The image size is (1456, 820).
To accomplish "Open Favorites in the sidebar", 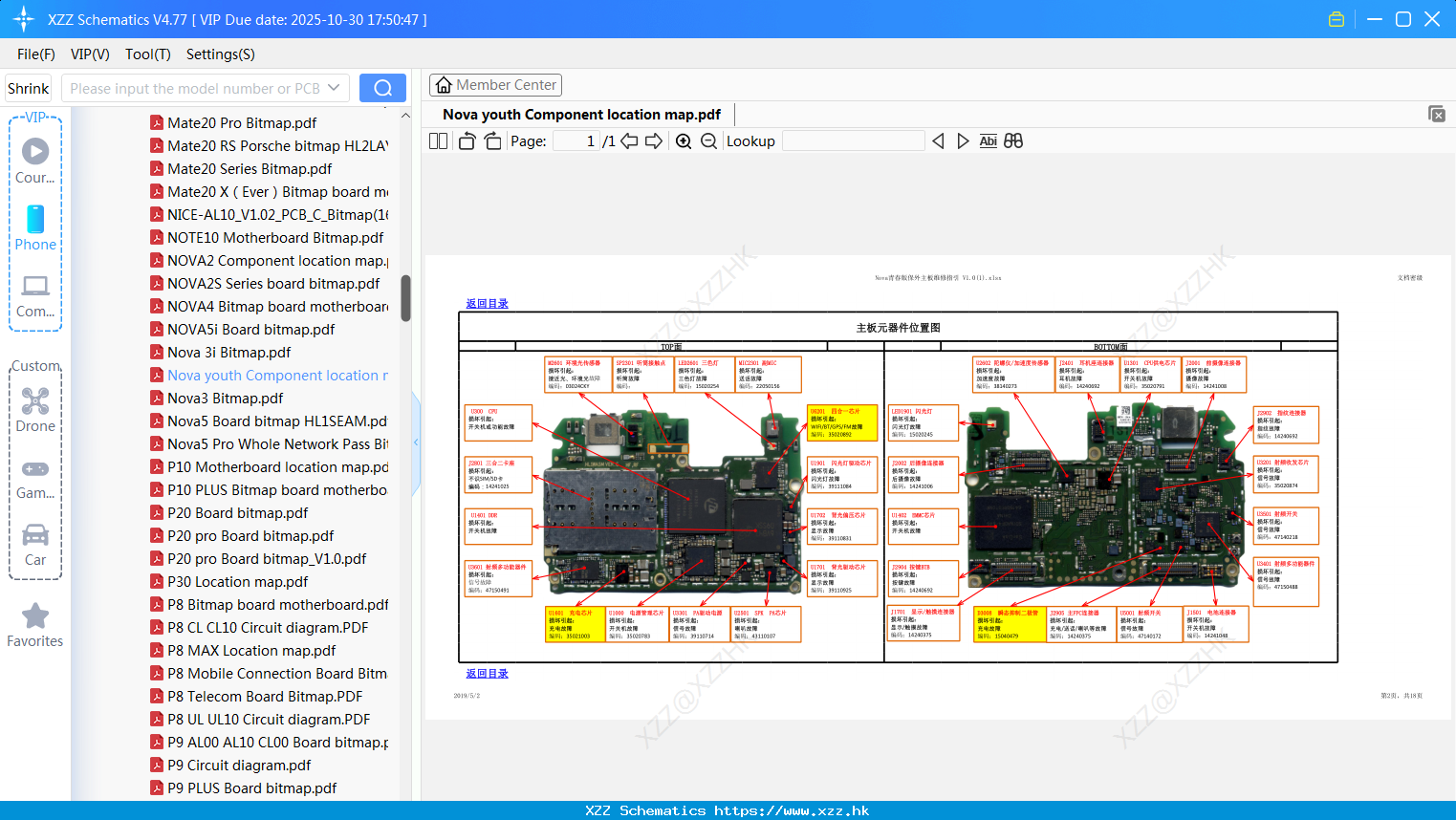I will 35,626.
